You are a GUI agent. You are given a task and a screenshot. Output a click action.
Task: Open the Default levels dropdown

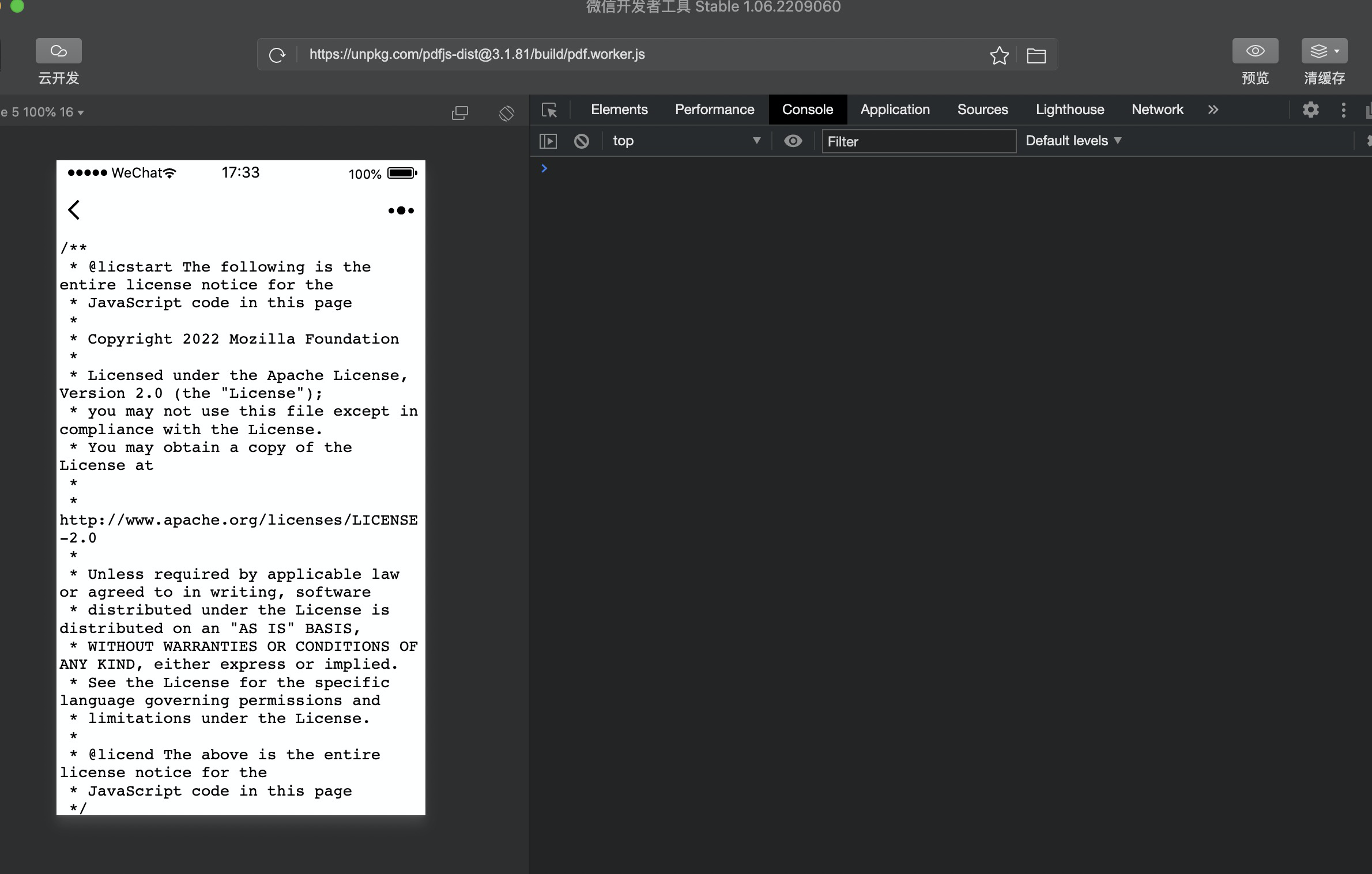(1072, 141)
